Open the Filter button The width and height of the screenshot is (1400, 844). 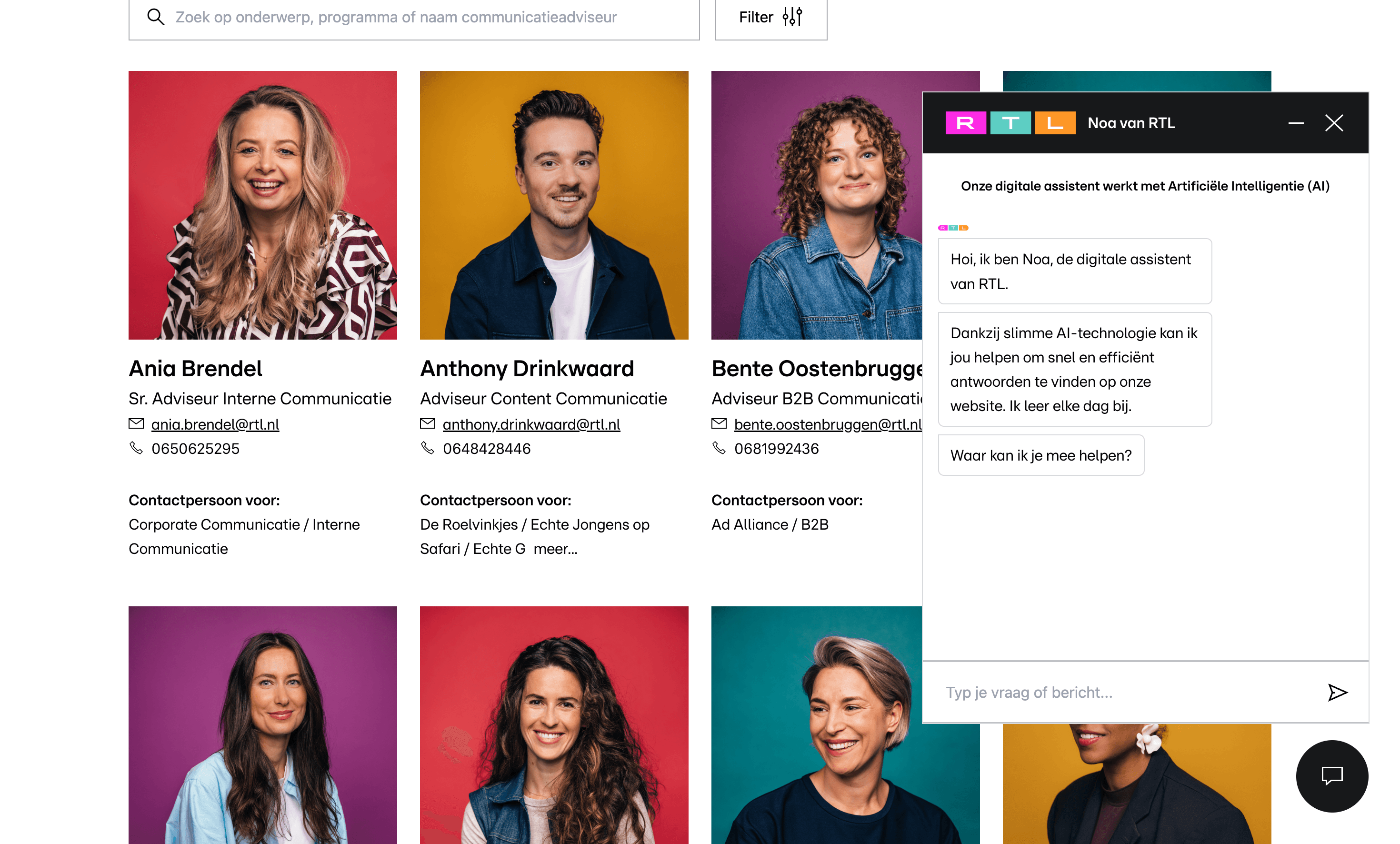771,18
